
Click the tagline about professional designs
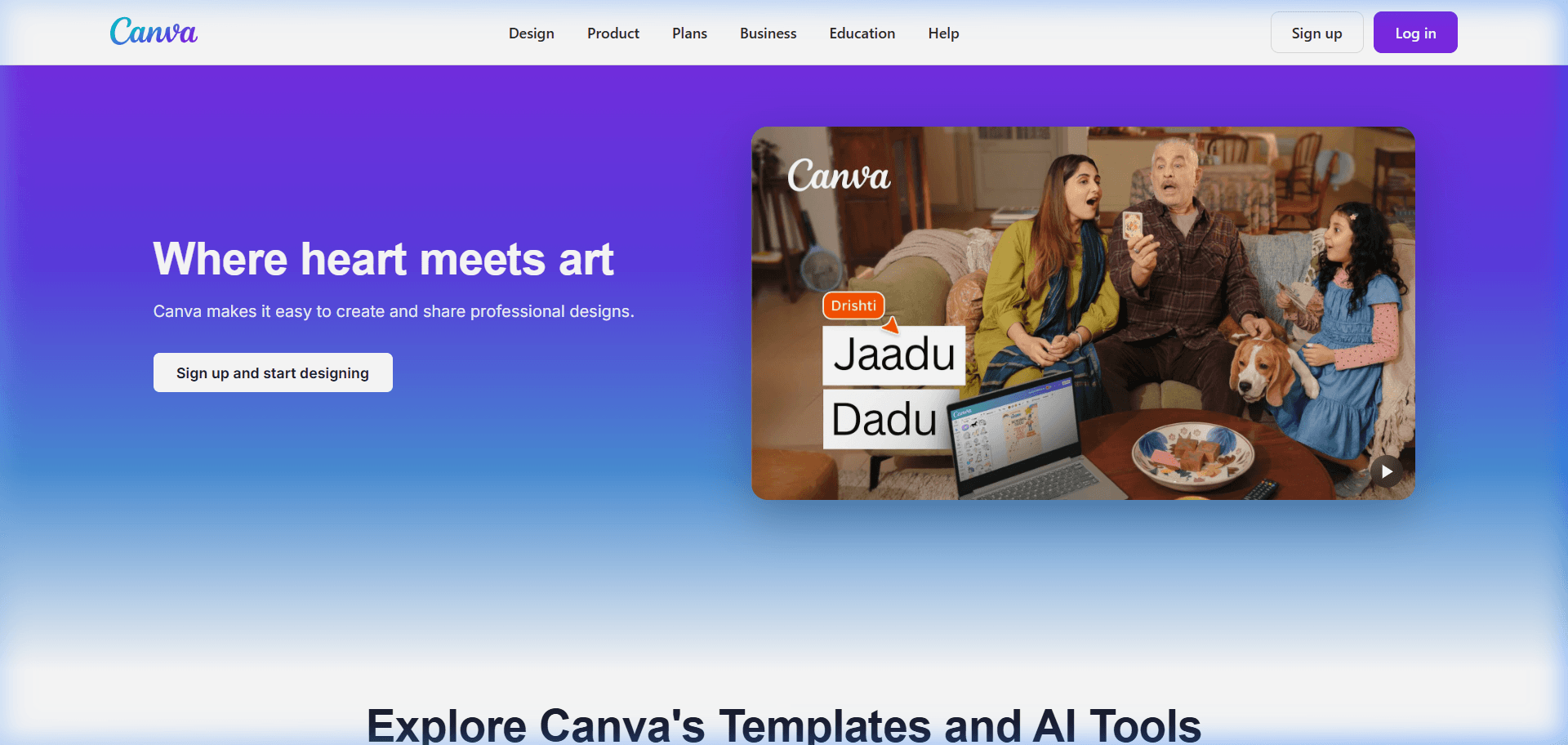tap(393, 311)
